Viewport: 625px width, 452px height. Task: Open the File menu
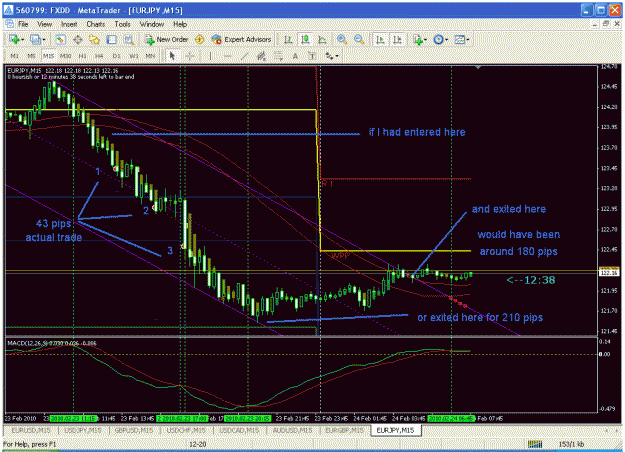point(23,24)
